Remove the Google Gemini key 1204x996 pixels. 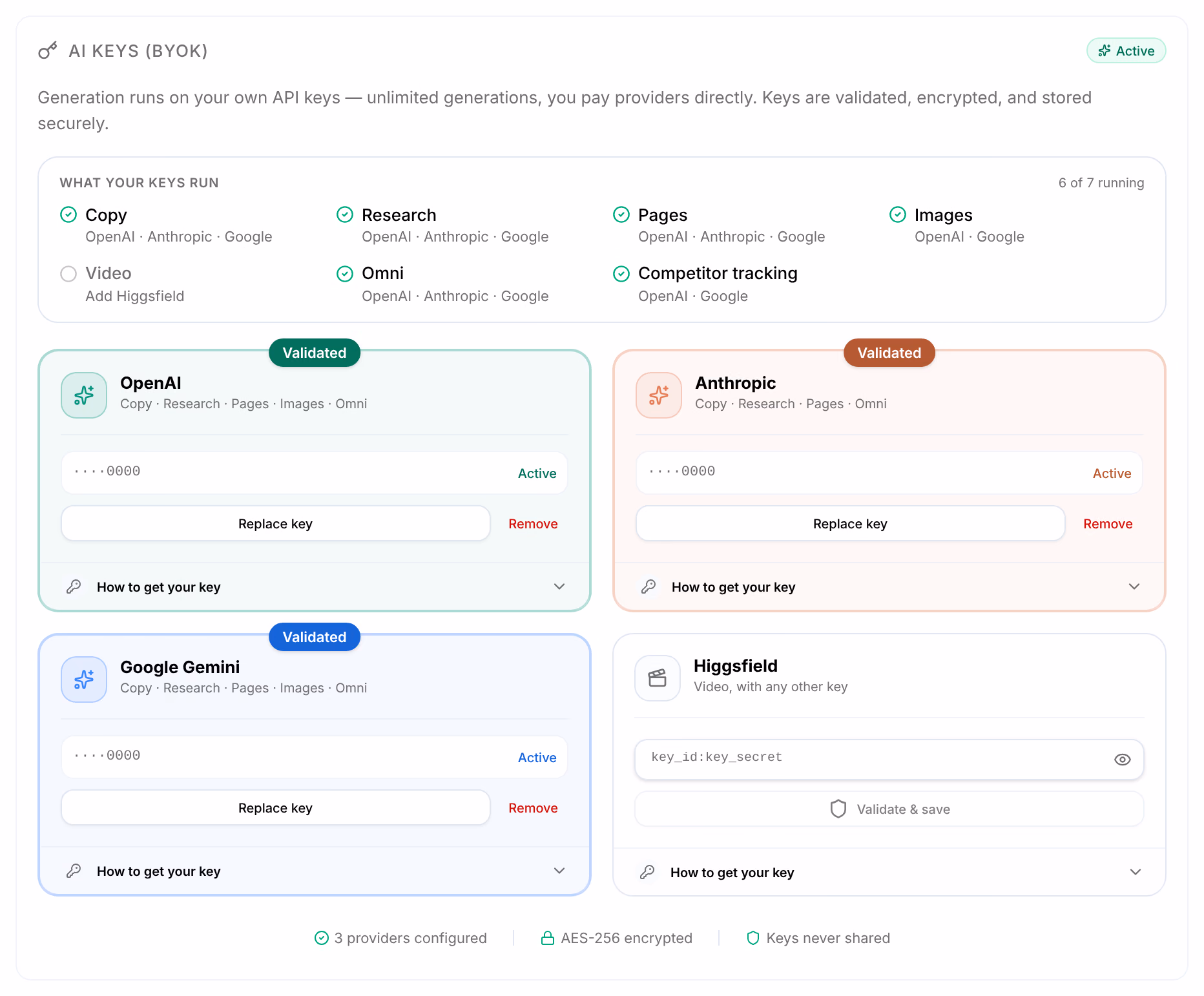pyautogui.click(x=533, y=808)
